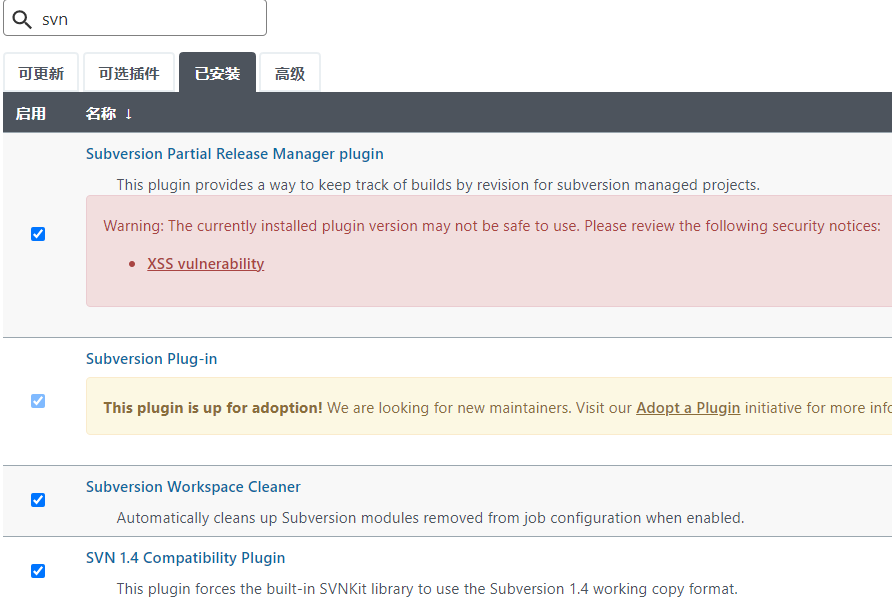Click the text 'This plugin is up for adoption!'
Image resolution: width=892 pixels, height=603 pixels.
pos(213,408)
